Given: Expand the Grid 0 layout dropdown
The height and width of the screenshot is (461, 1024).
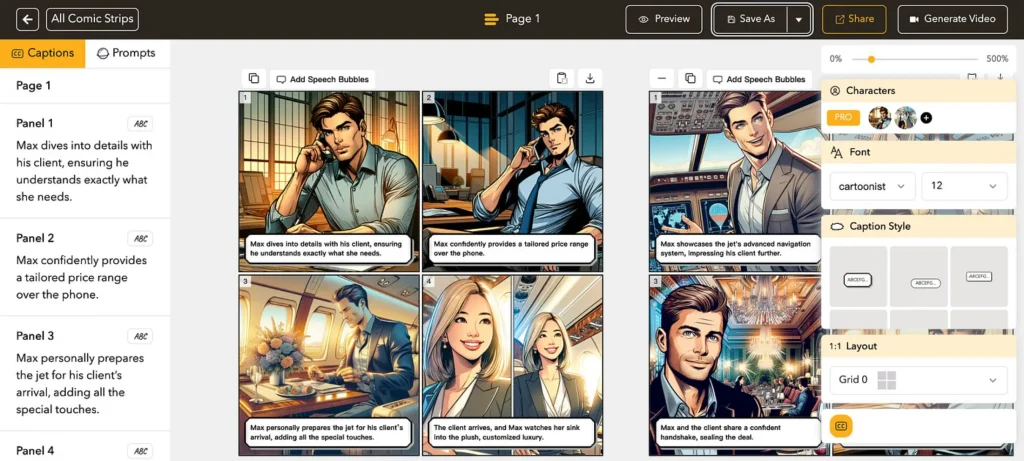Looking at the screenshot, I should [x=918, y=380].
